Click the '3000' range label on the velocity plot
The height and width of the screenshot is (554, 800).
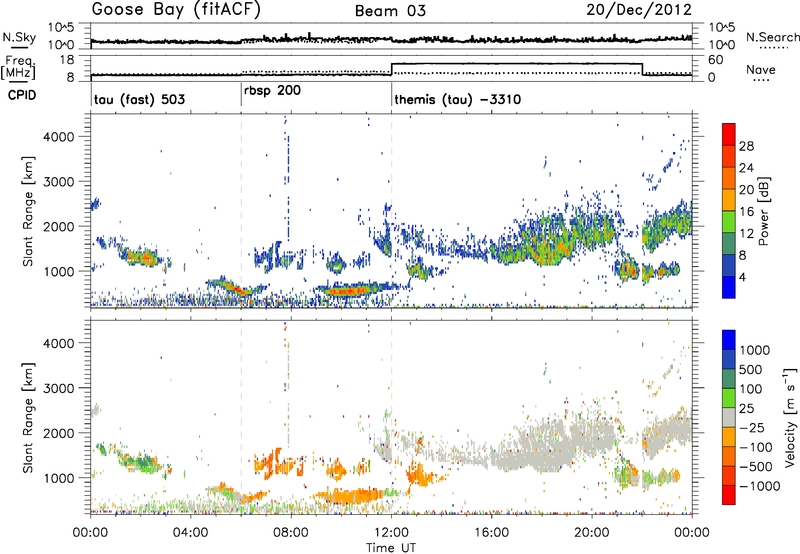(x=58, y=388)
